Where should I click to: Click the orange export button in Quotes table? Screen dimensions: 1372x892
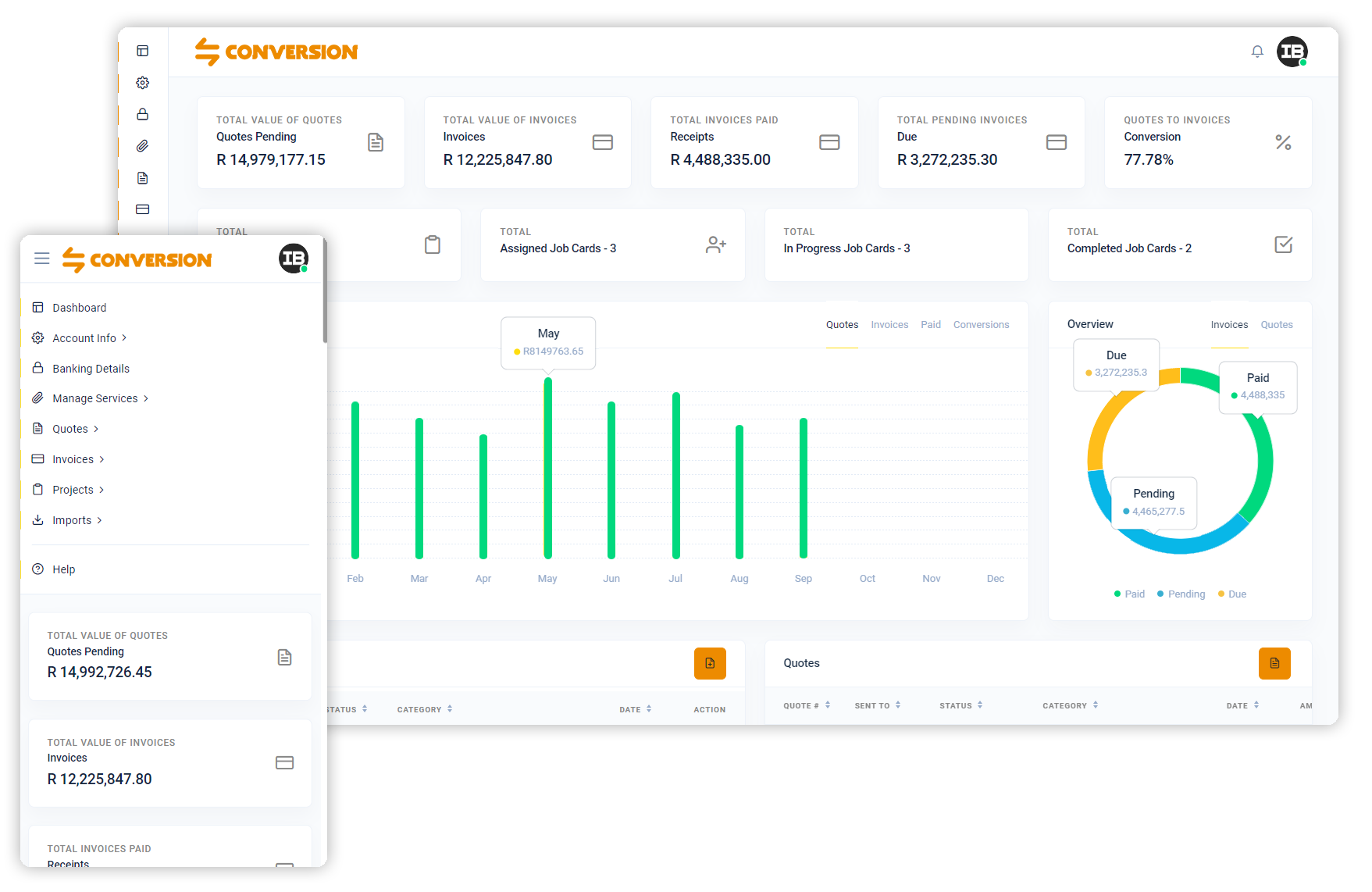click(x=1274, y=663)
